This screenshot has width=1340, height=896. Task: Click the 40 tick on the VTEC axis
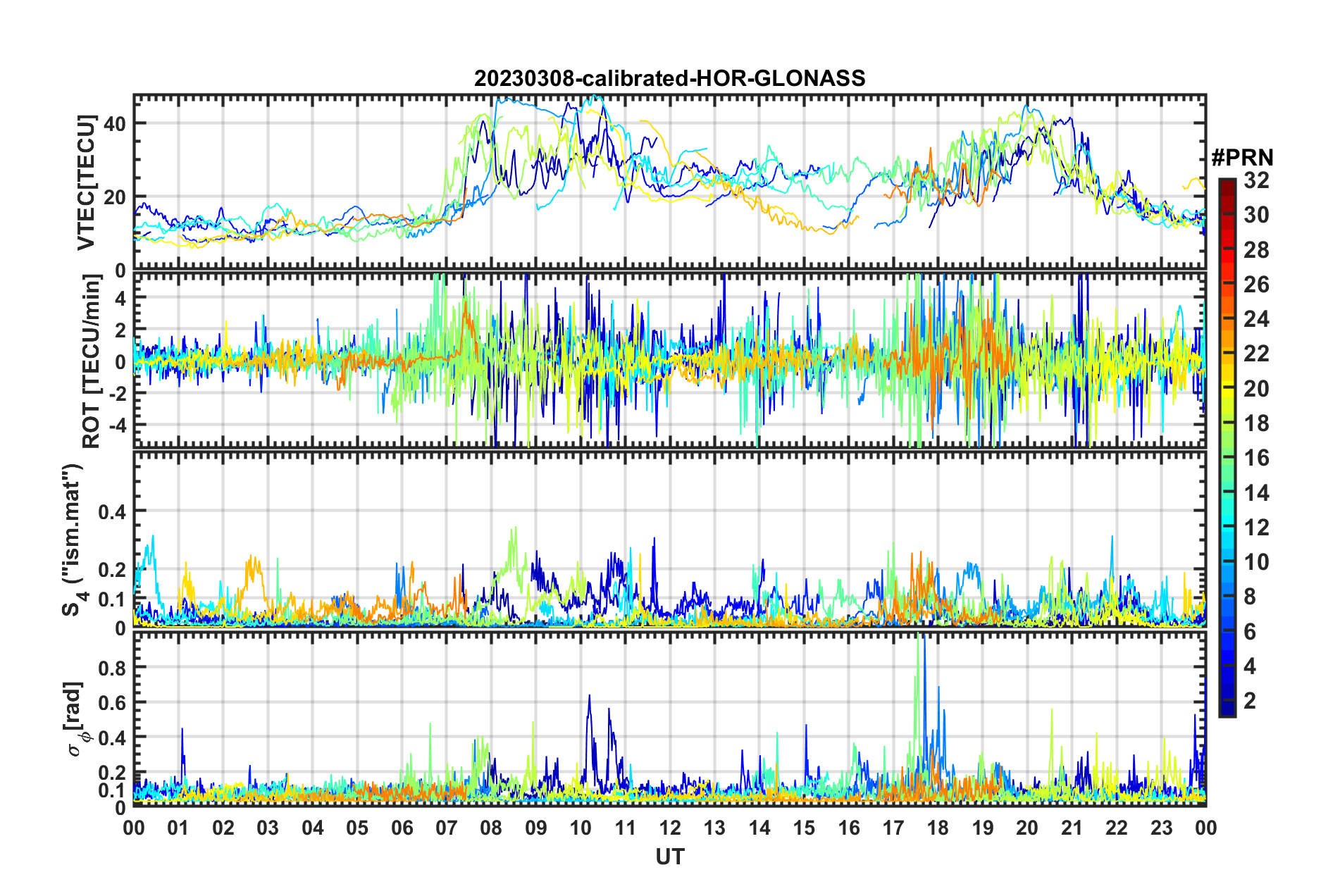[x=115, y=124]
